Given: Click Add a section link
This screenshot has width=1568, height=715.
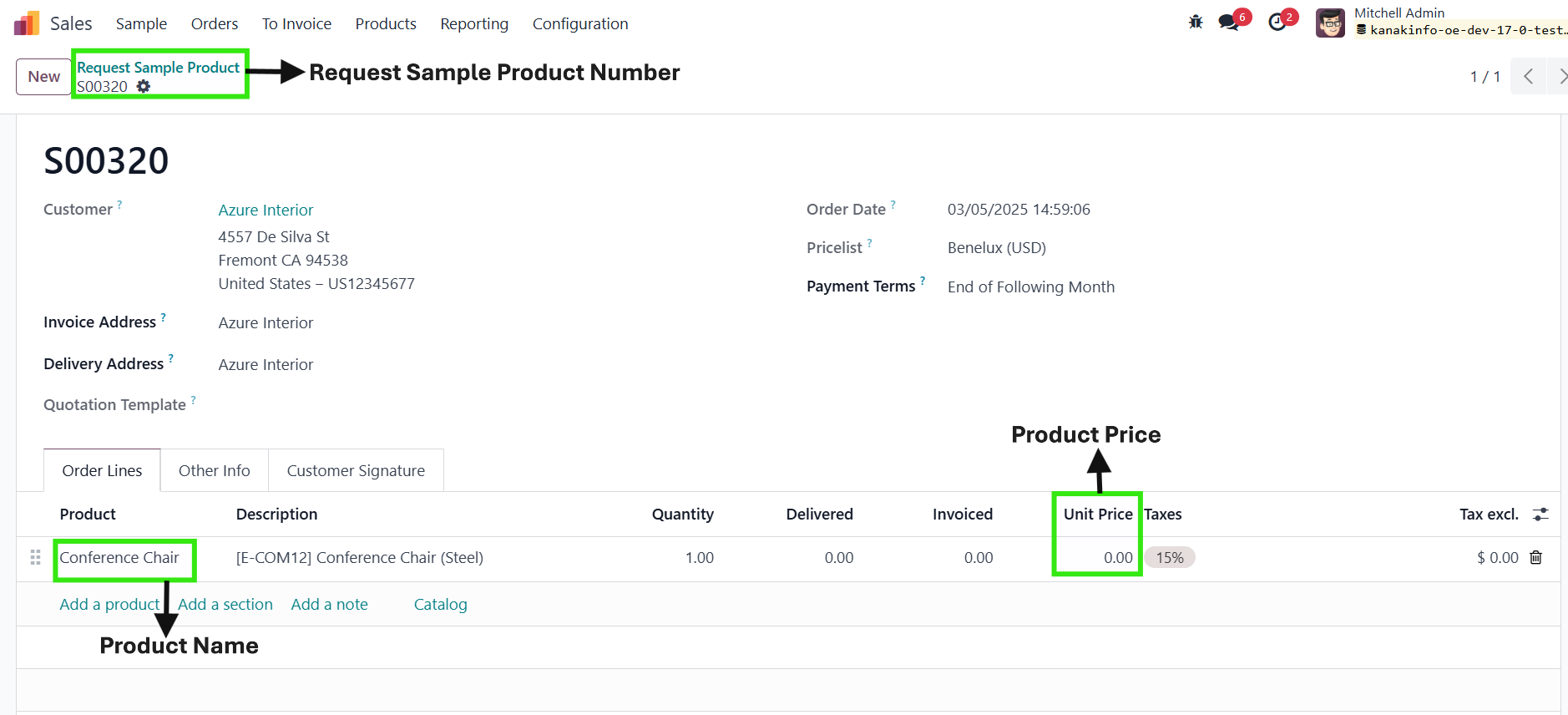Looking at the screenshot, I should [225, 604].
